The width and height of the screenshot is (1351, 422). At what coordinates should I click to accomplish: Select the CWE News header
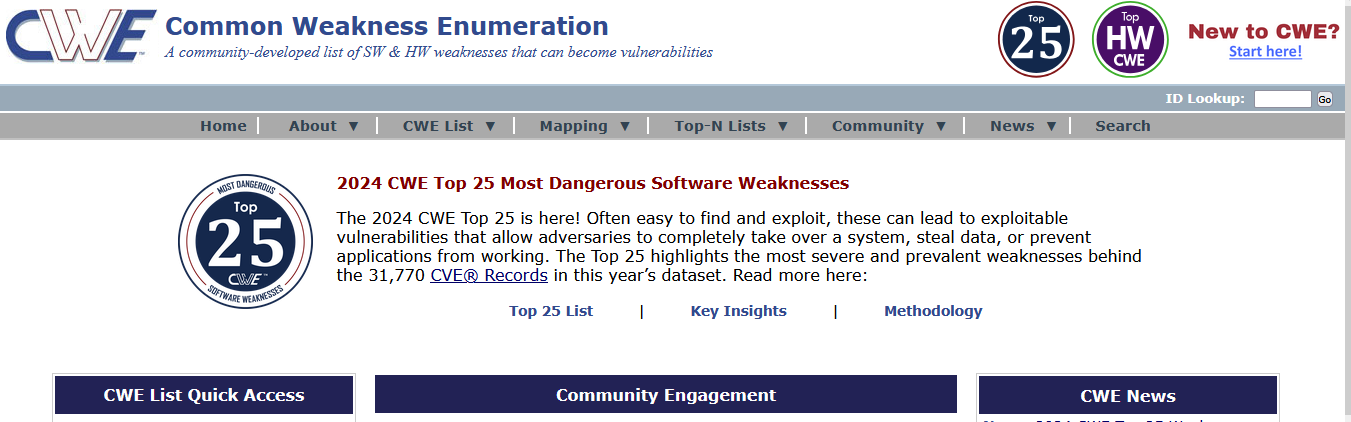coord(1128,396)
